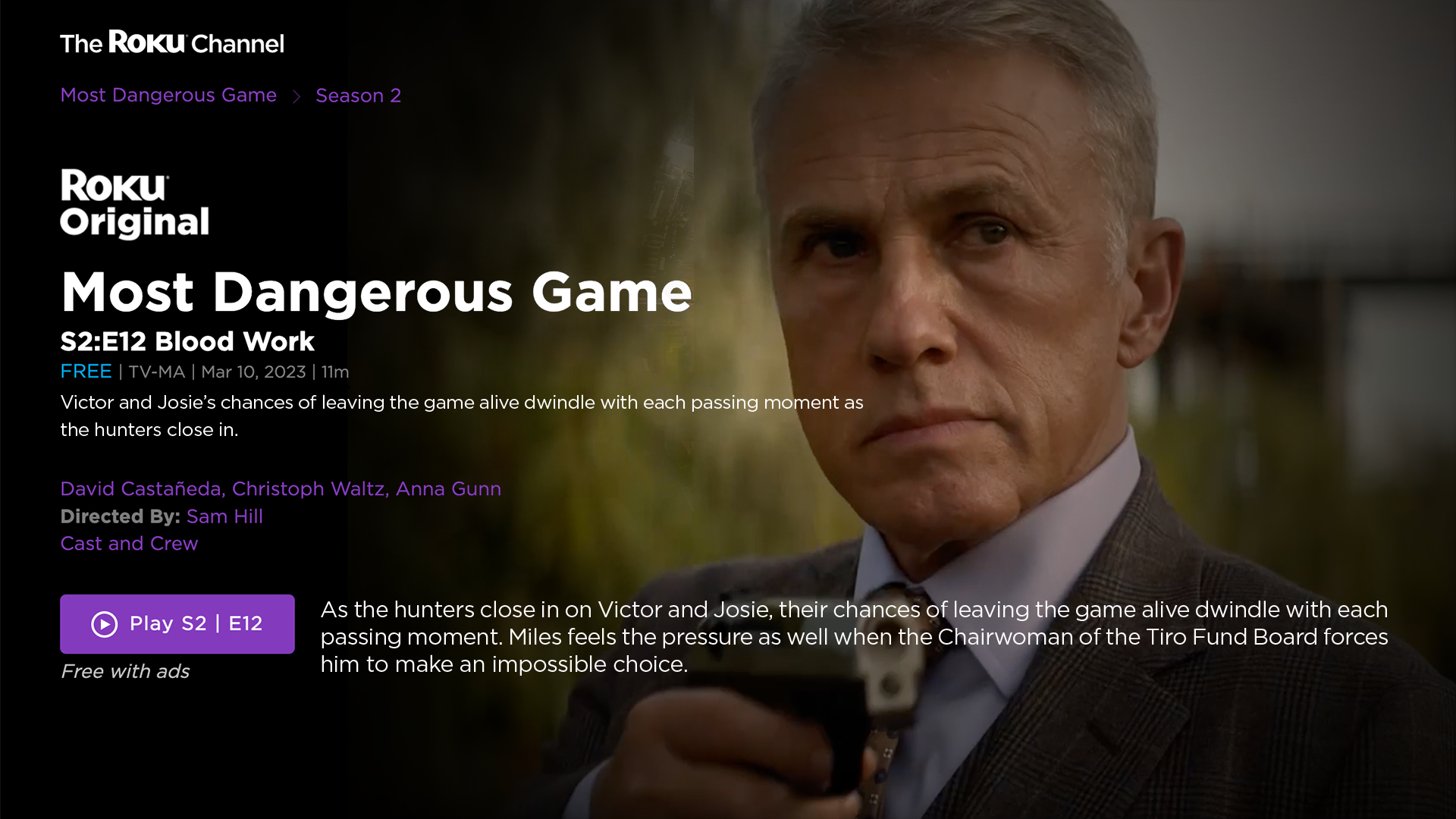Go to Season 2 breadcrumb
The image size is (1456, 819).
coord(358,96)
